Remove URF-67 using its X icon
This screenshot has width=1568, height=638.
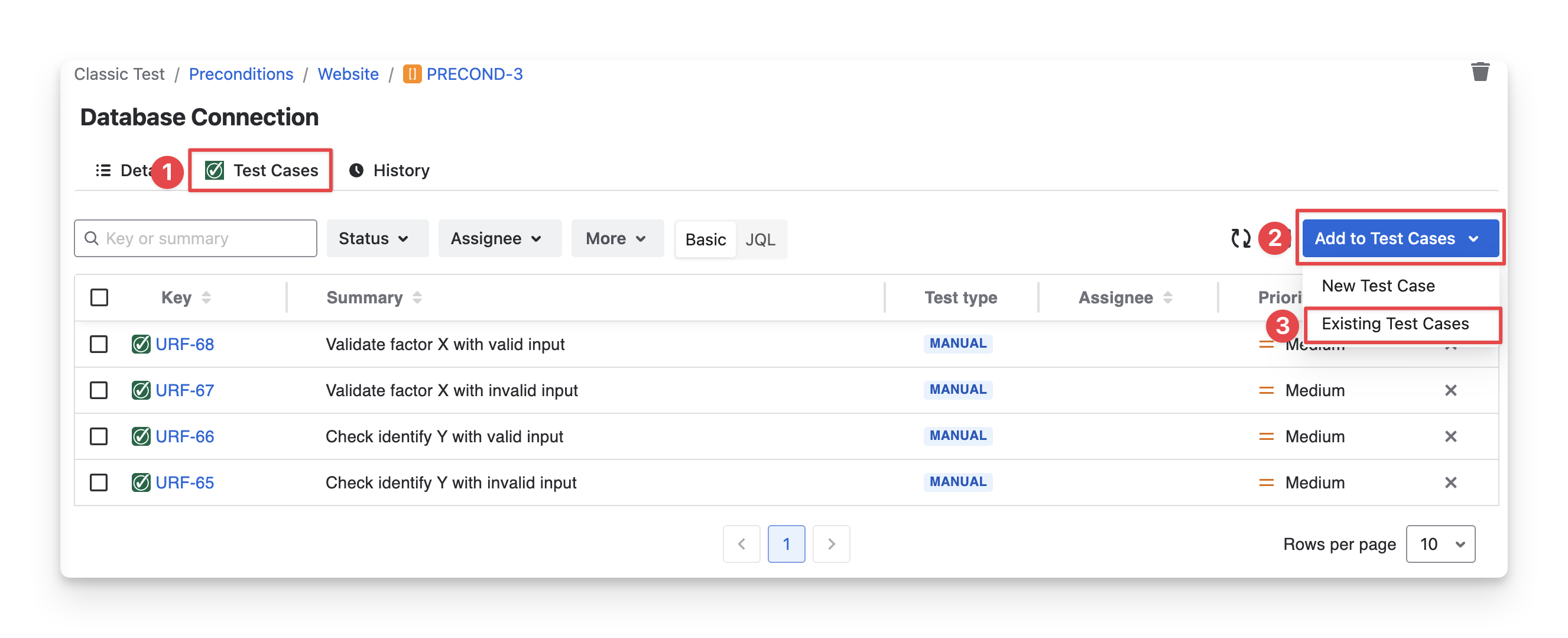coord(1450,390)
